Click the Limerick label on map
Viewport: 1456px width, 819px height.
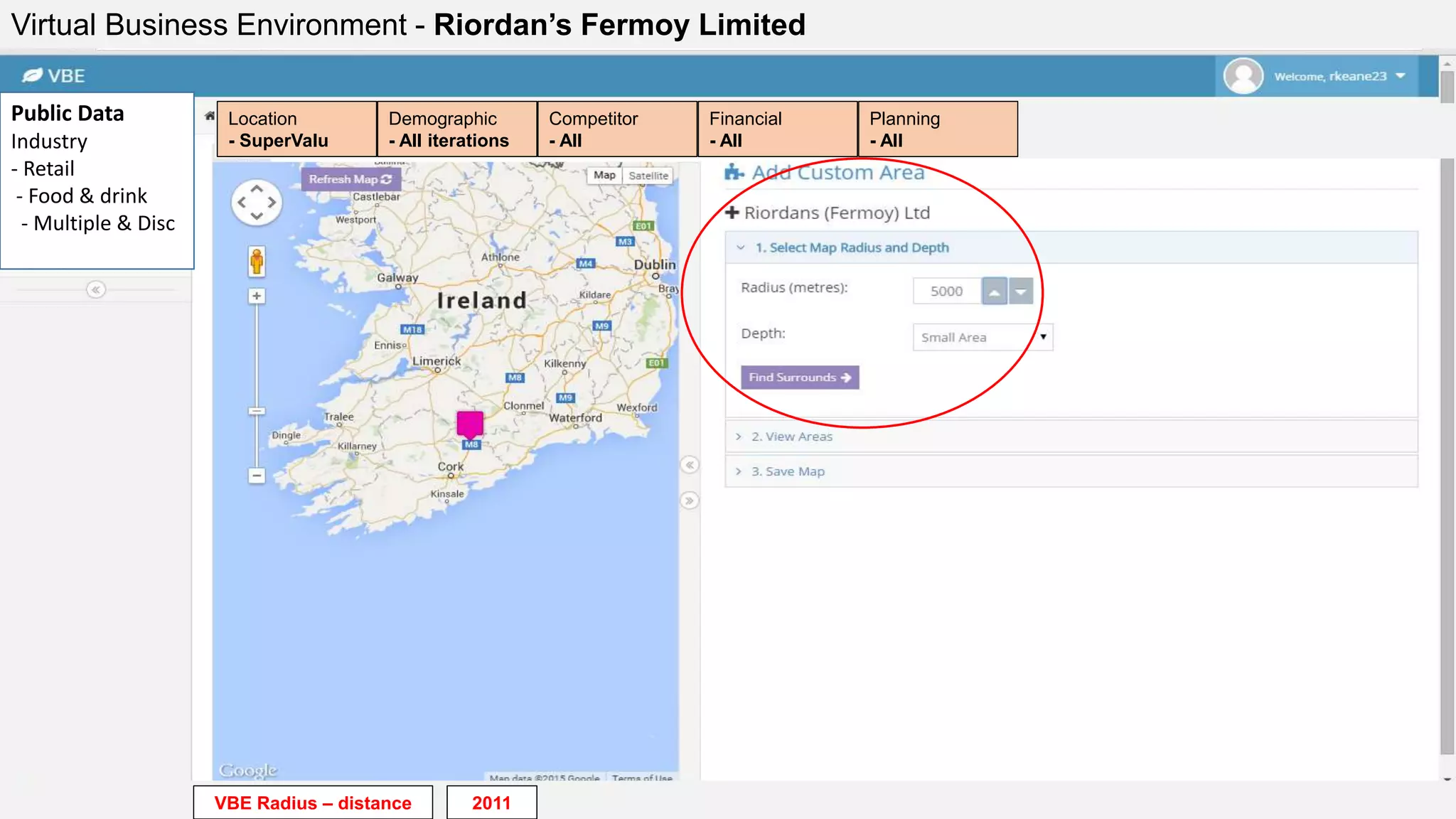(437, 361)
